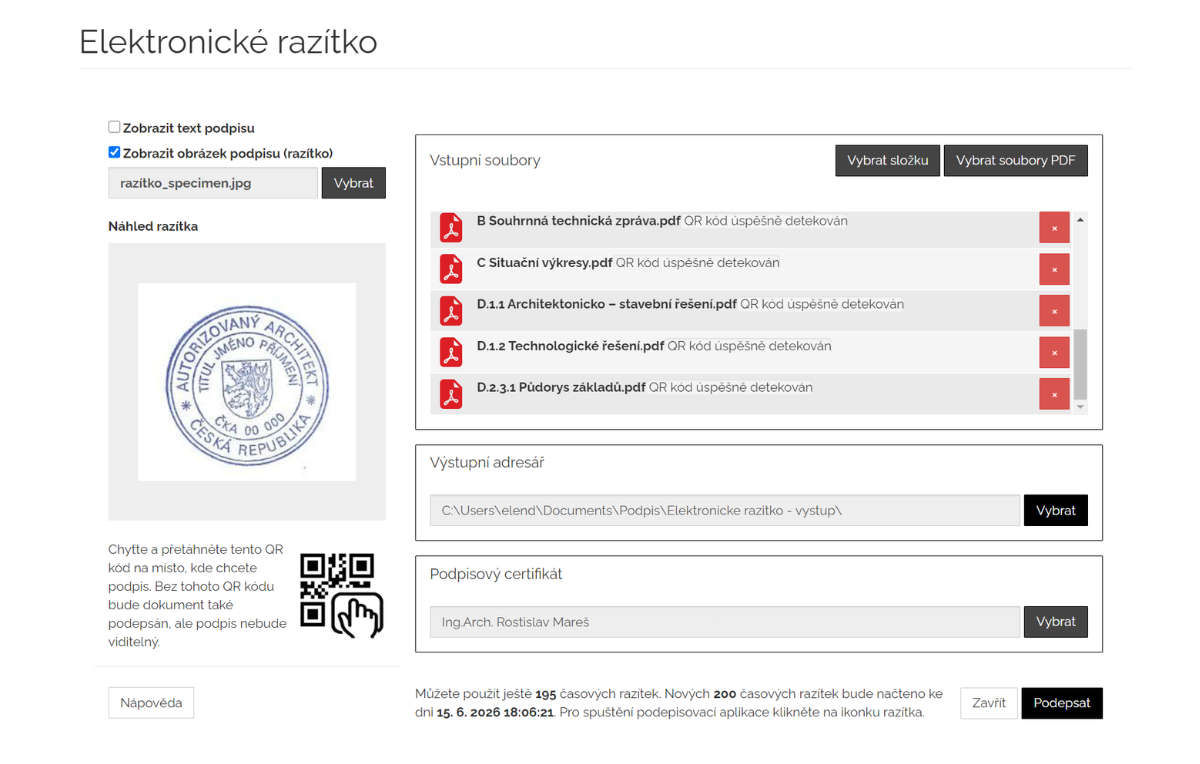Click the Vstupní soubory heading
Viewport: 1200px width, 764px height.
click(485, 160)
